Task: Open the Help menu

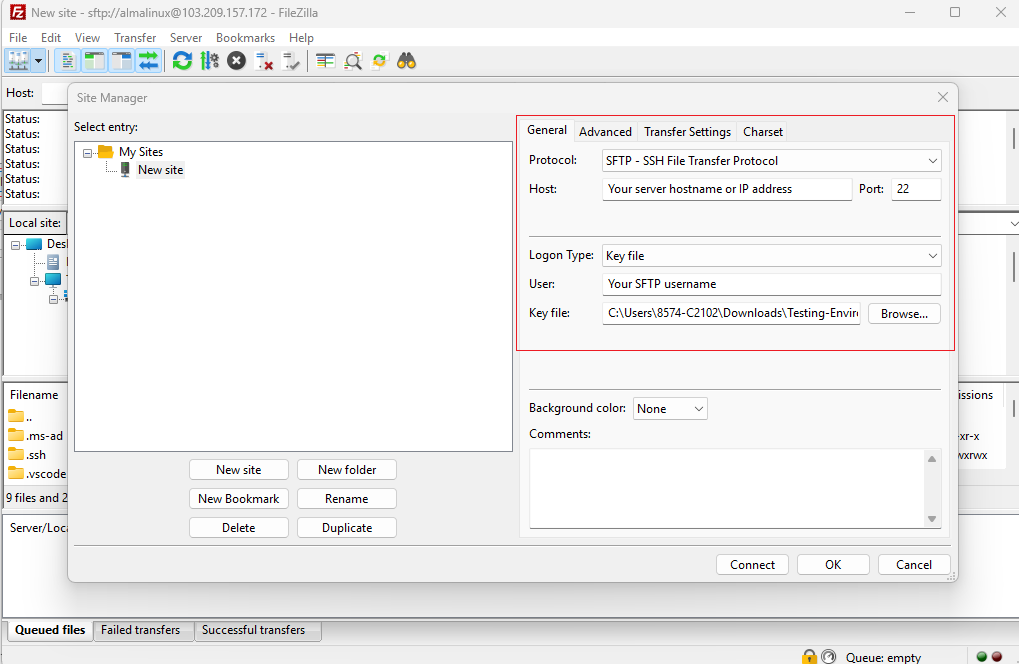Action: point(302,38)
